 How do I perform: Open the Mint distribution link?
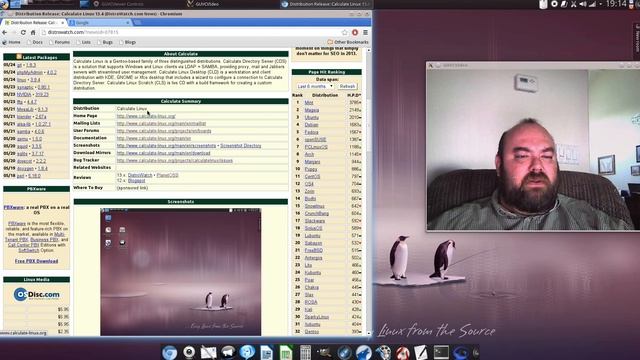tap(309, 102)
